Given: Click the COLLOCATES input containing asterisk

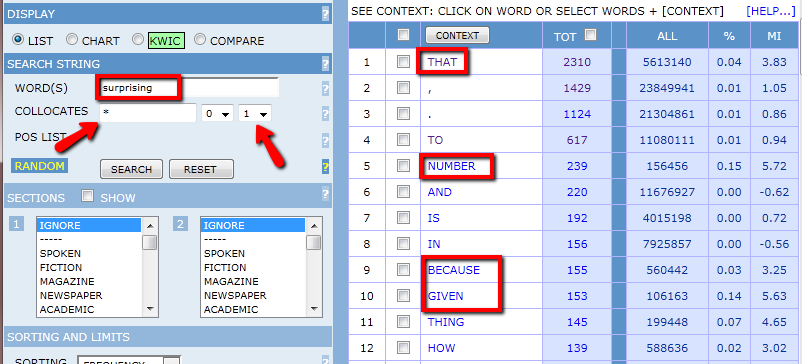Looking at the screenshot, I should click(x=148, y=113).
